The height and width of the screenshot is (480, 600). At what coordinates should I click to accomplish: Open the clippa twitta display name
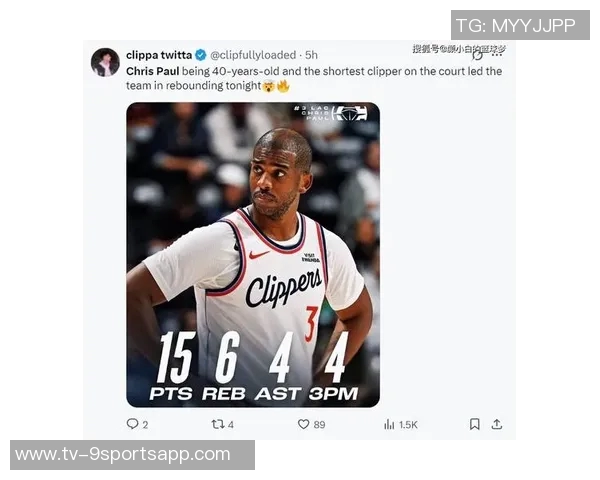(159, 55)
